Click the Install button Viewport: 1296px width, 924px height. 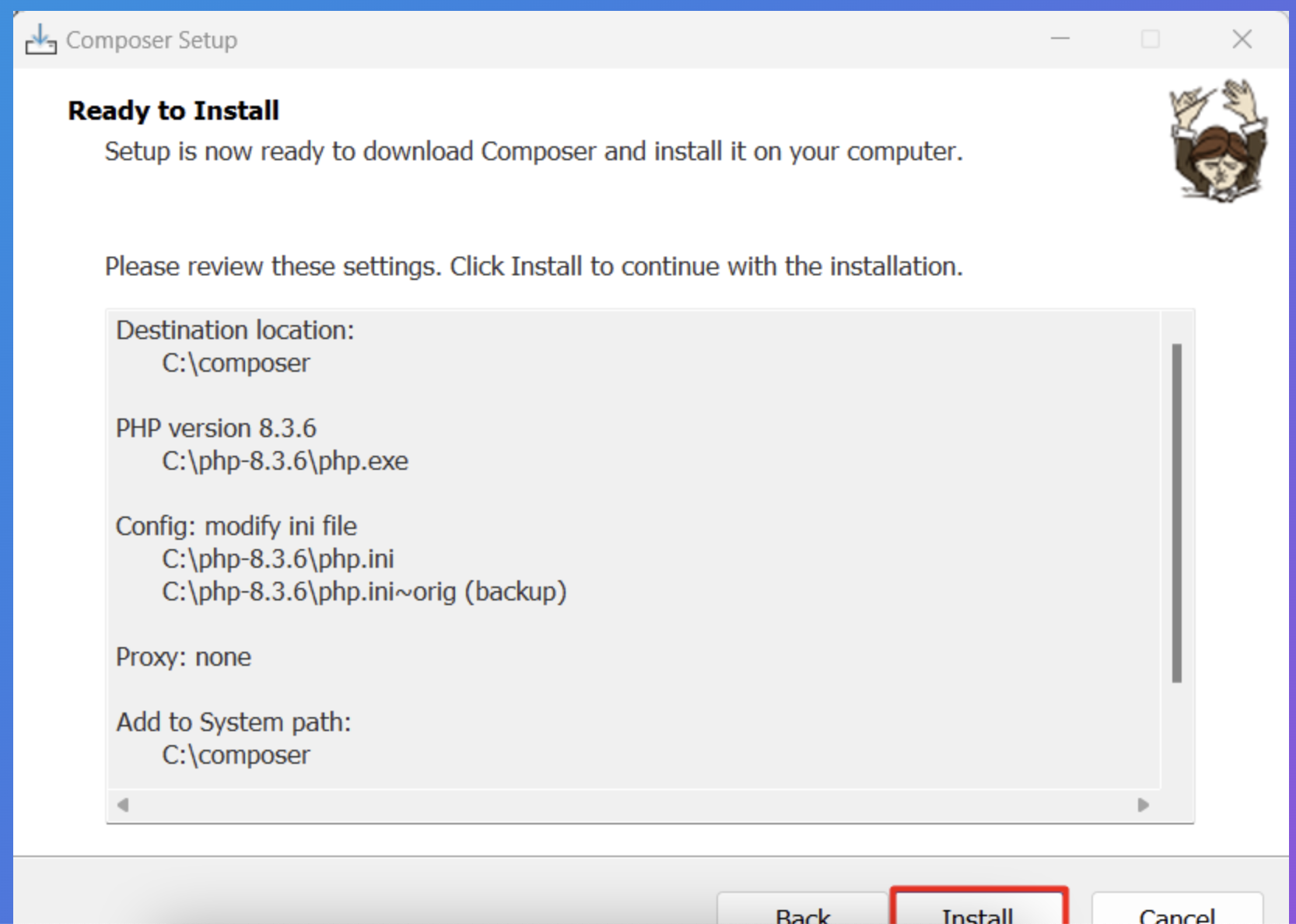[979, 911]
